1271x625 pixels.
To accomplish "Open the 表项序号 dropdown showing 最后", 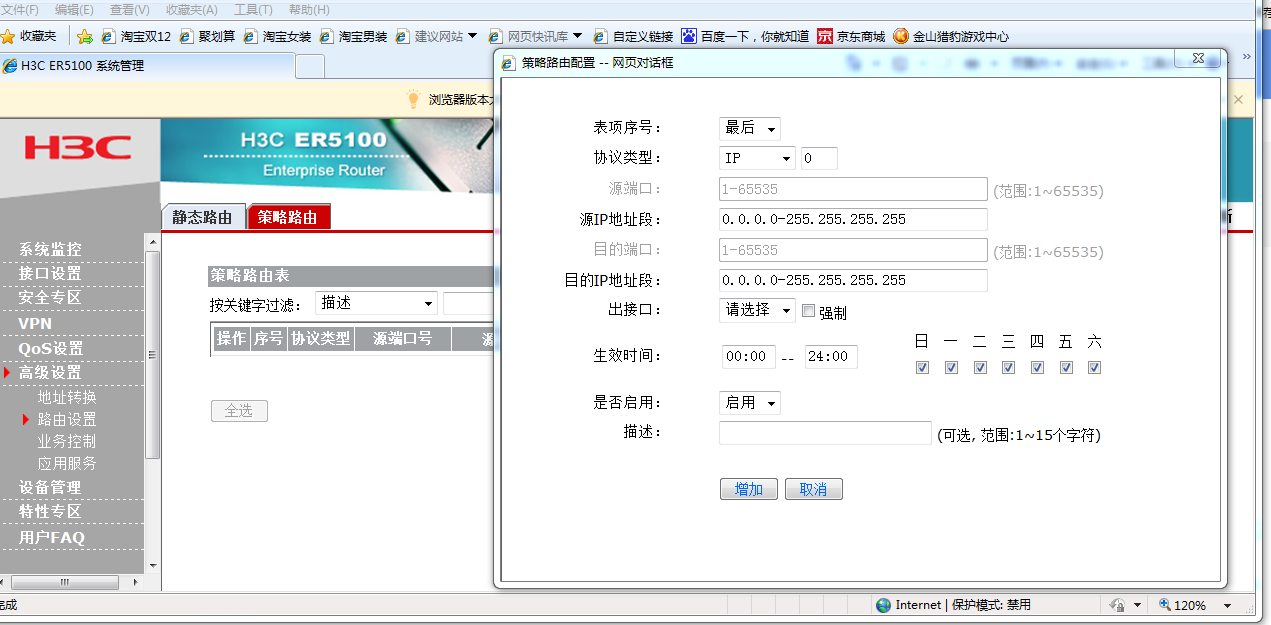I will (749, 128).
